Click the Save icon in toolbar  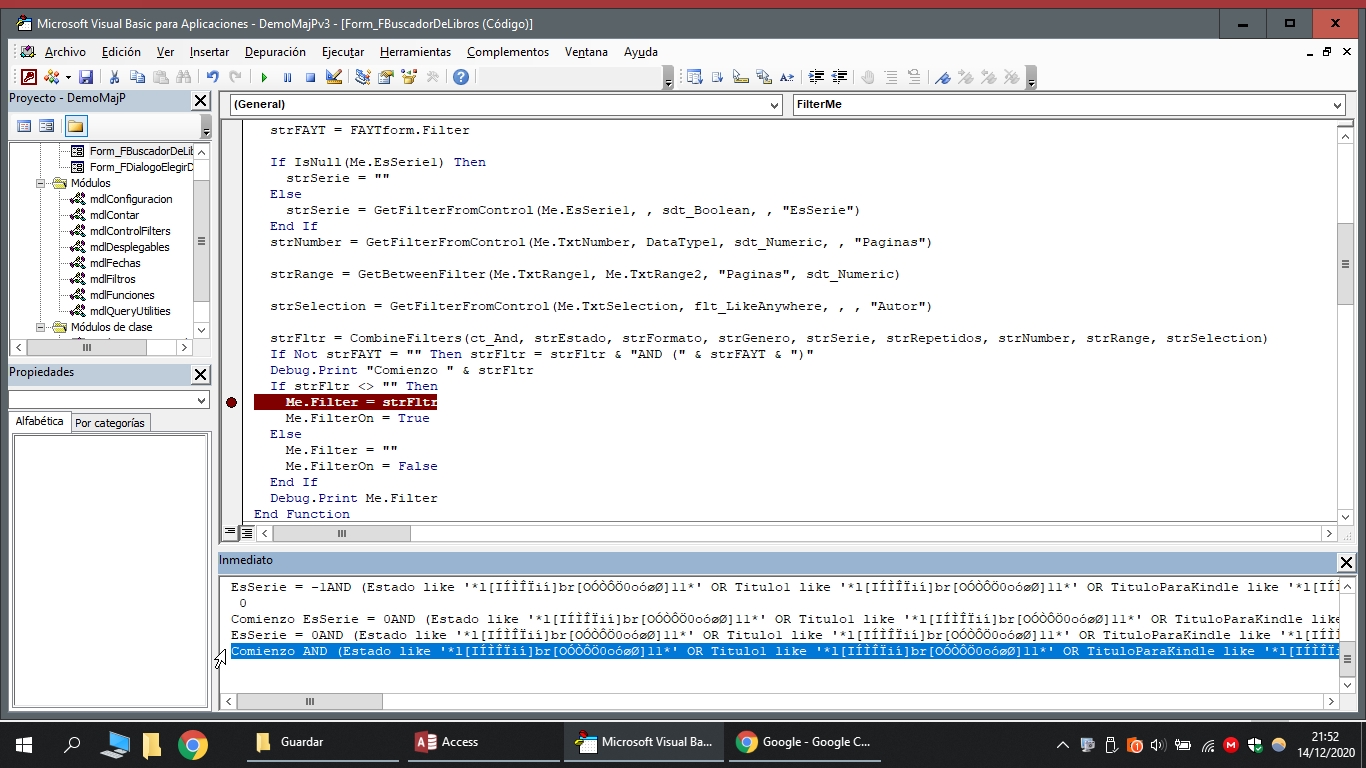(86, 77)
